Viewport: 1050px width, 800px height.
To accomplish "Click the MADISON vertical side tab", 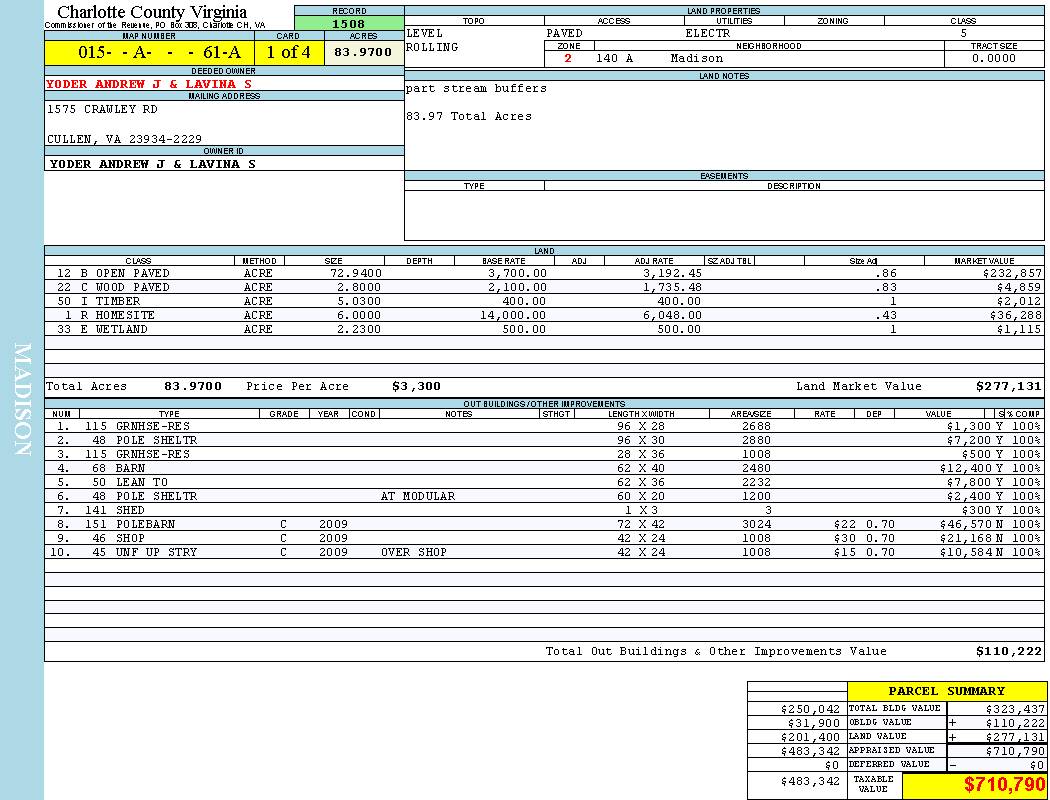I will [x=22, y=400].
